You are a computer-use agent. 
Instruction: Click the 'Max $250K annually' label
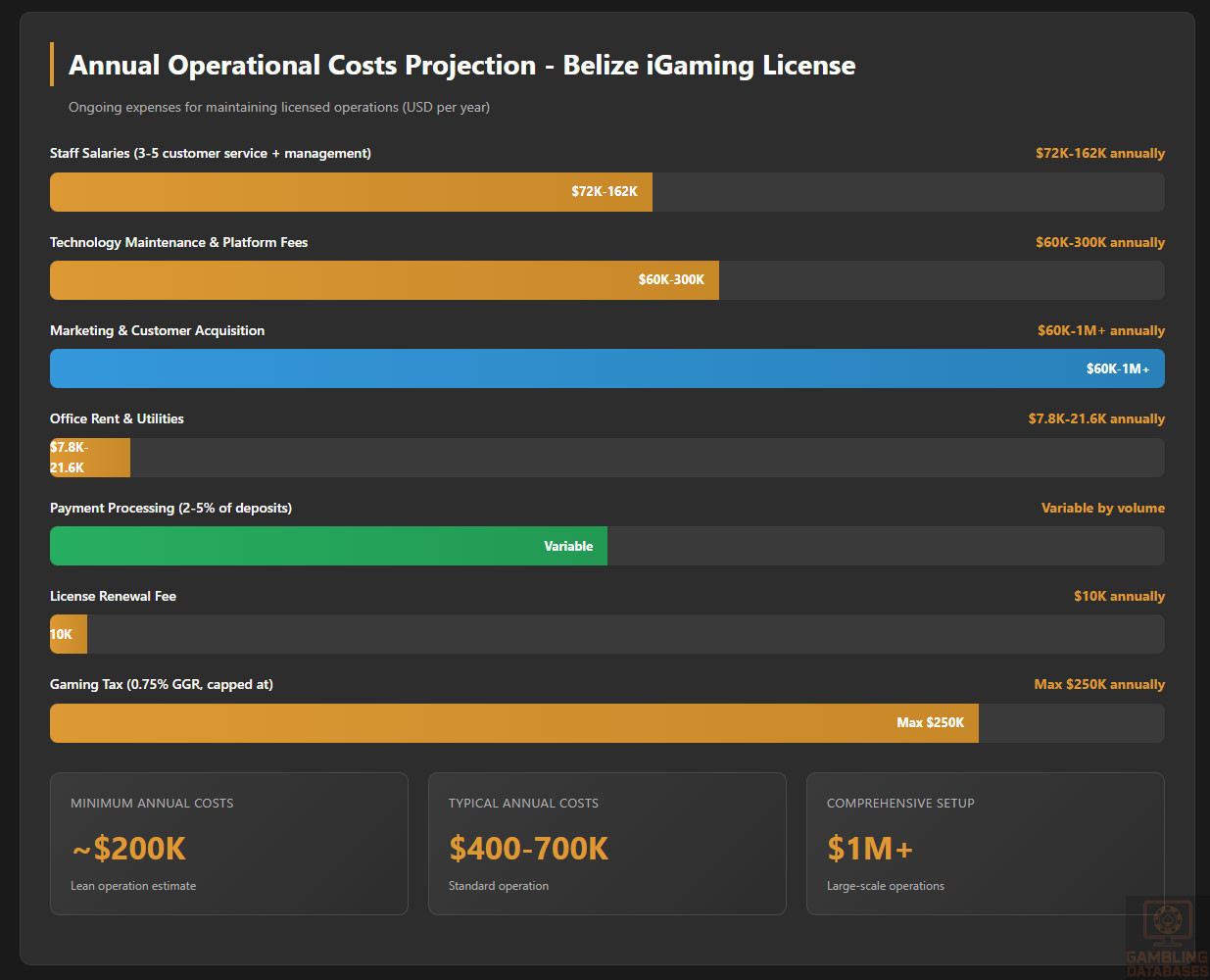point(1099,685)
